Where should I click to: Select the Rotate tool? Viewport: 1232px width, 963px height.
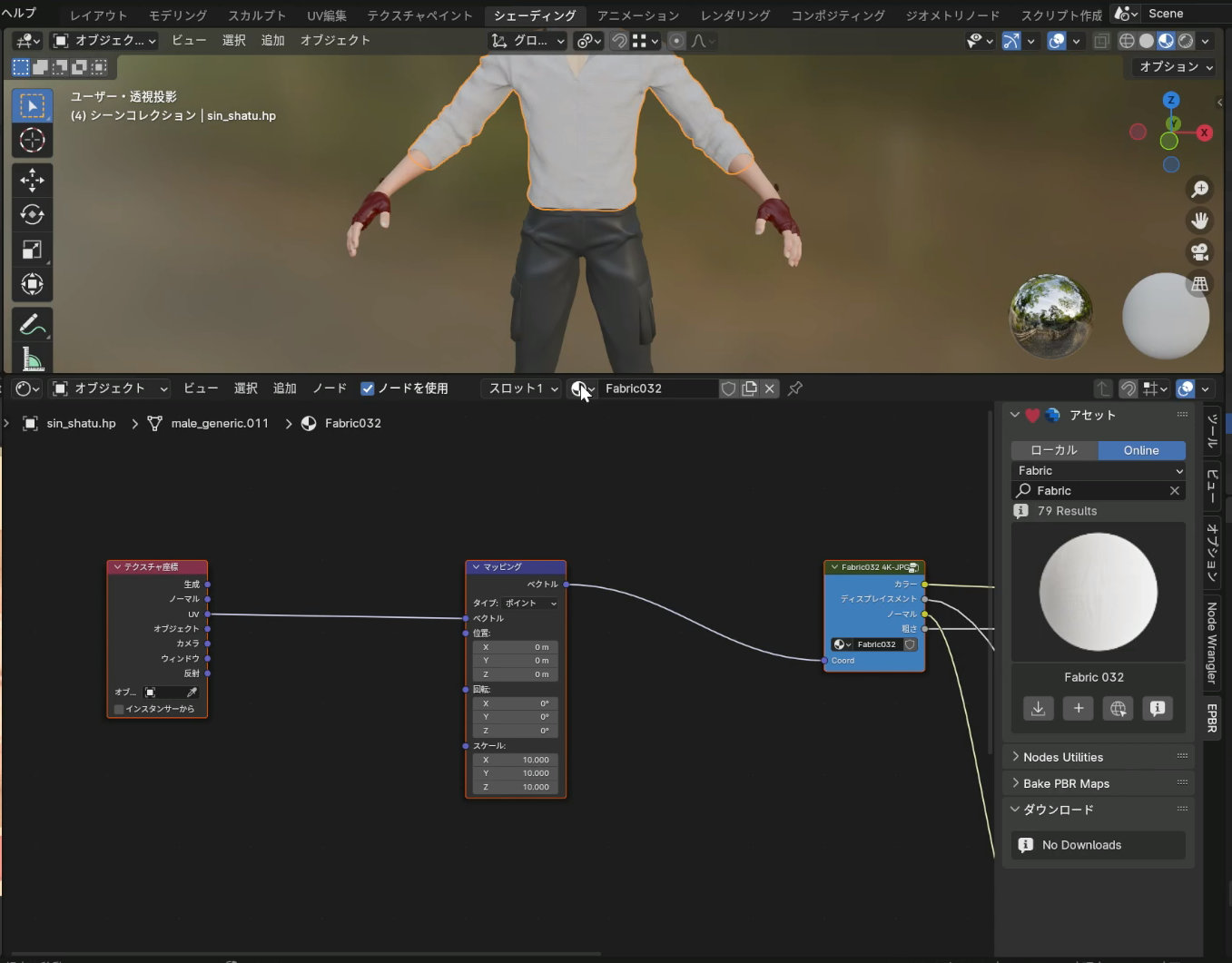click(32, 215)
